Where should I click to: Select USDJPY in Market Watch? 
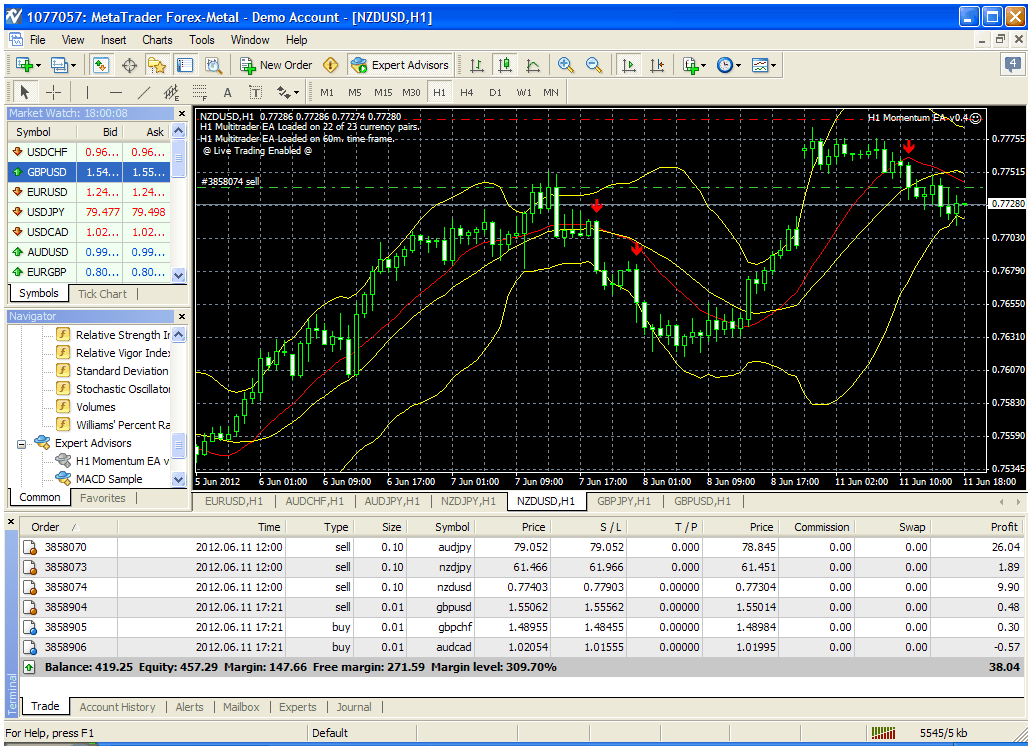90,212
